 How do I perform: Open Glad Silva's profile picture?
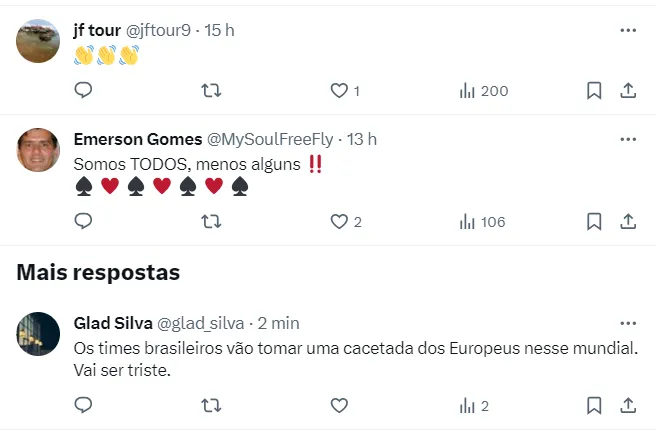click(39, 334)
